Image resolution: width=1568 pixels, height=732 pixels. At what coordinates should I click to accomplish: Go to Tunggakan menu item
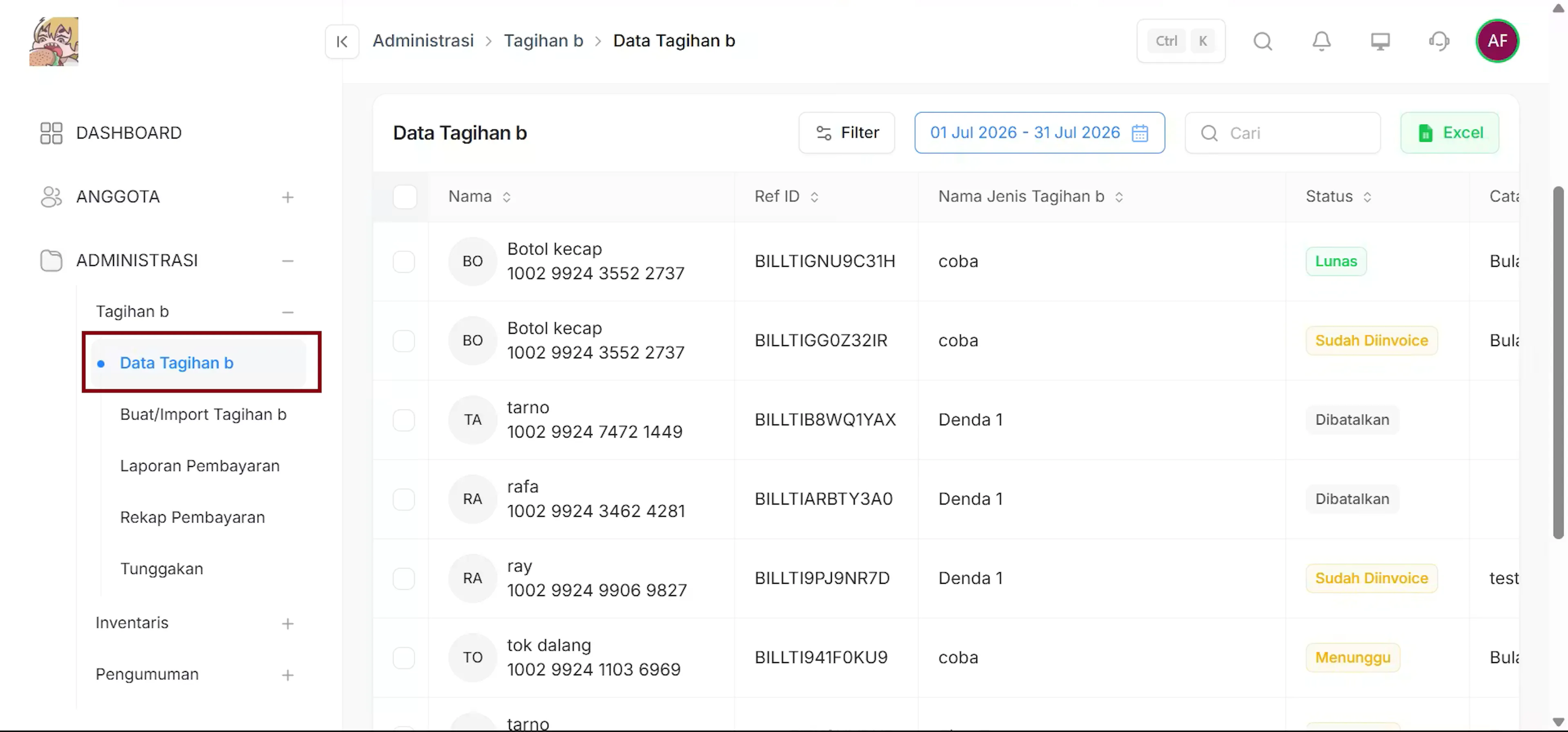coord(161,569)
